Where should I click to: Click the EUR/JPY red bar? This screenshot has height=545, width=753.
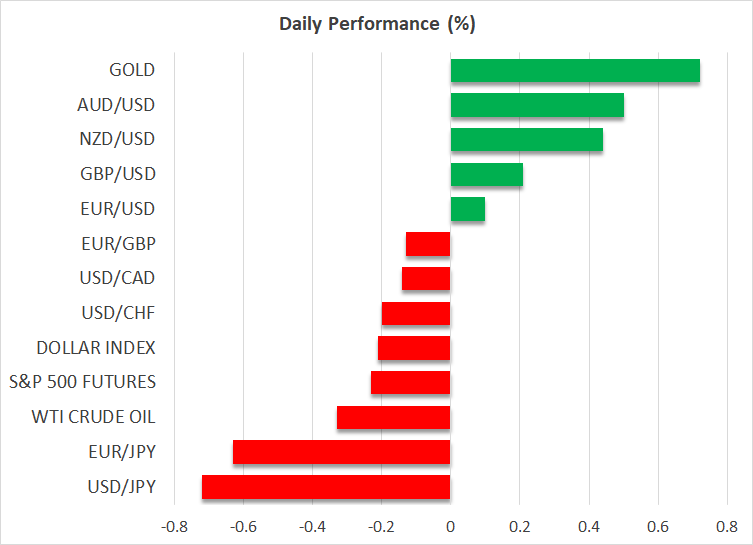[341, 452]
